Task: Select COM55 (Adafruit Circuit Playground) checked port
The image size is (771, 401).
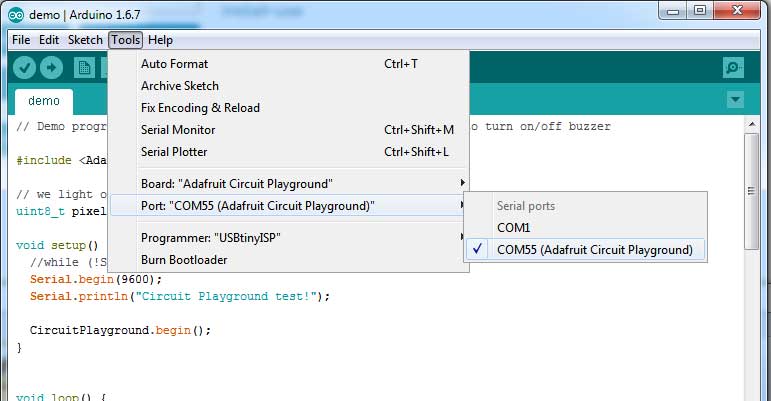Action: pyautogui.click(x=594, y=249)
